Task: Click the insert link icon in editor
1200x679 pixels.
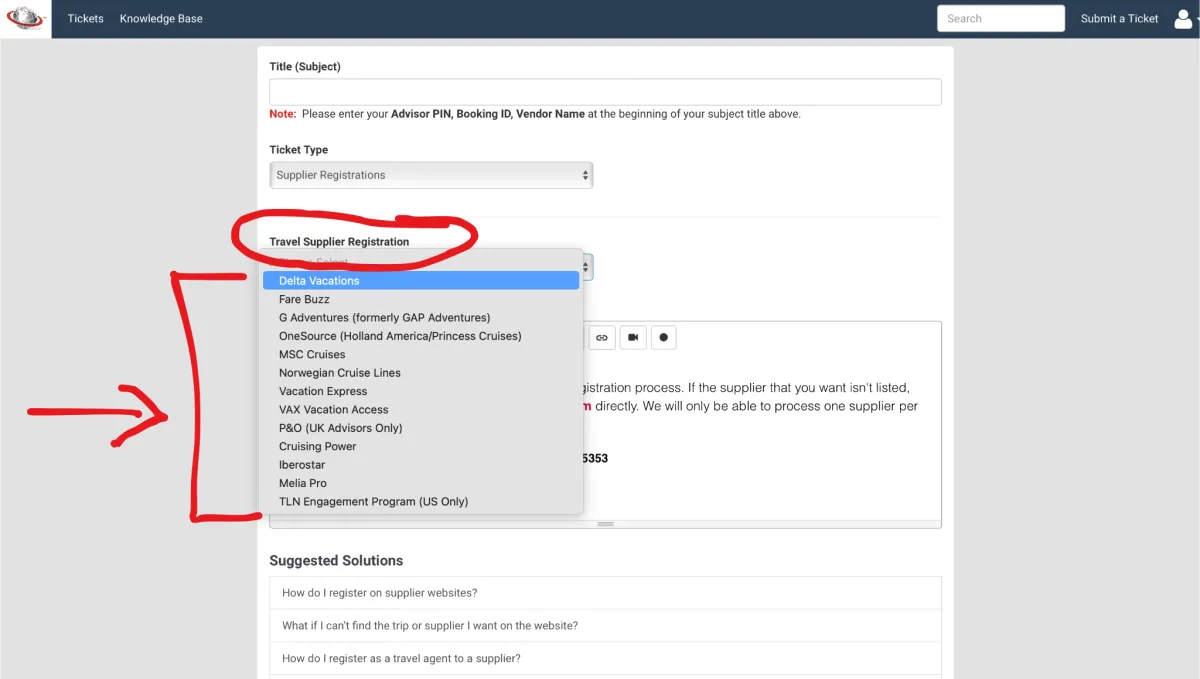Action: 602,338
